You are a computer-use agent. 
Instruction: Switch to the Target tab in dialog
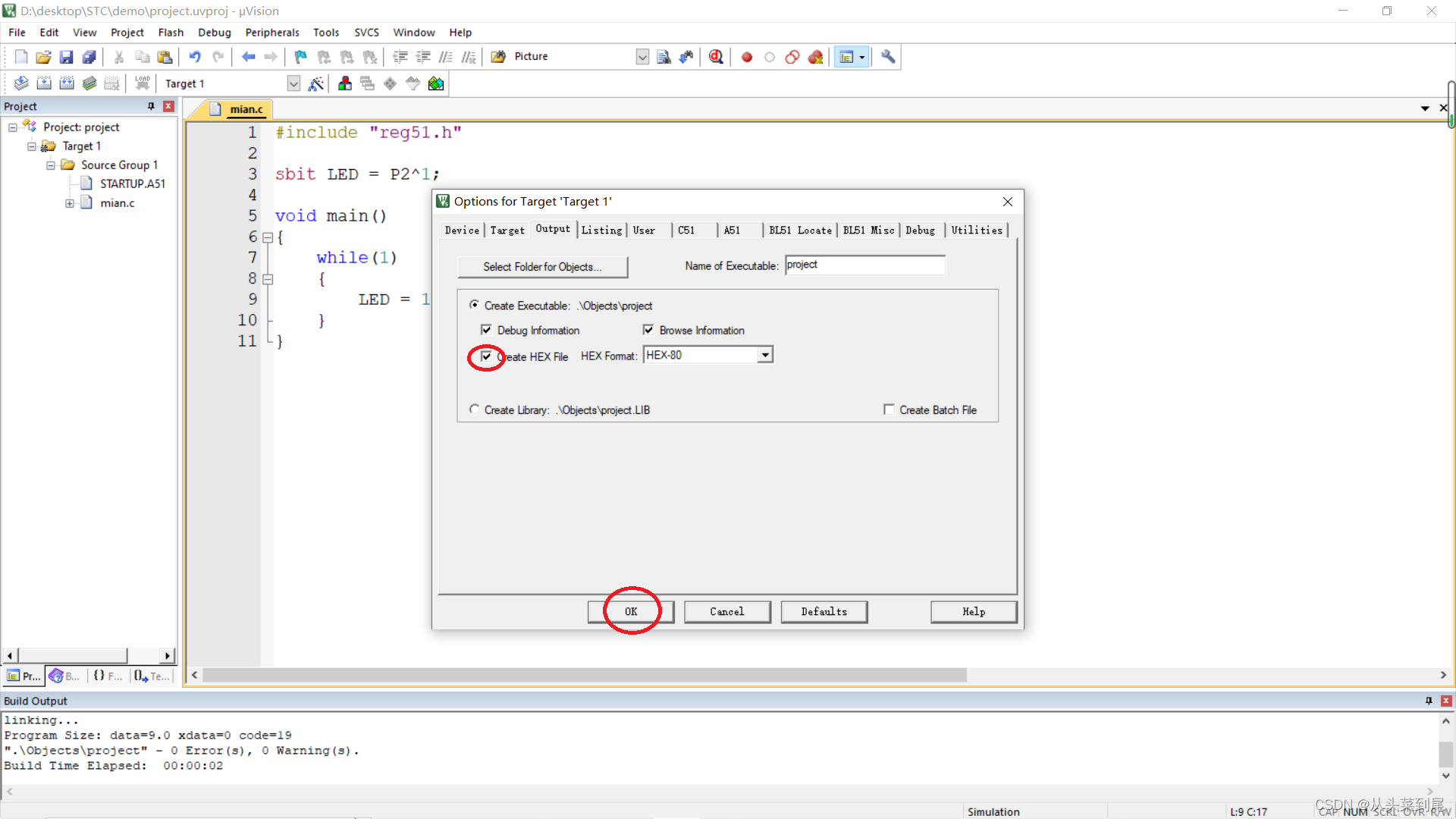(507, 231)
